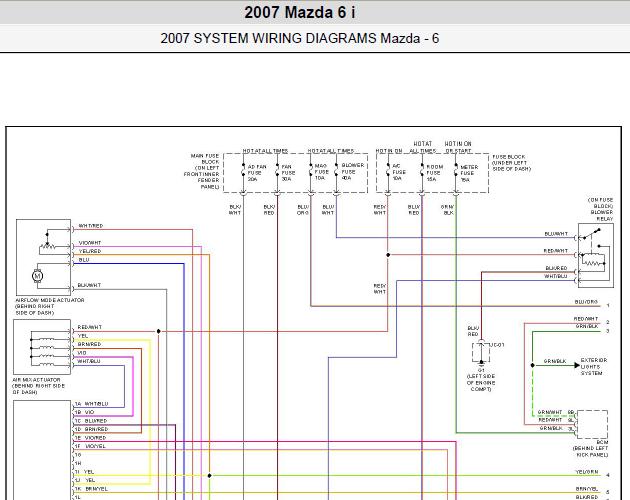Select the AD FAN FUSE 20A label
This screenshot has height=500, width=630.
coord(257,173)
